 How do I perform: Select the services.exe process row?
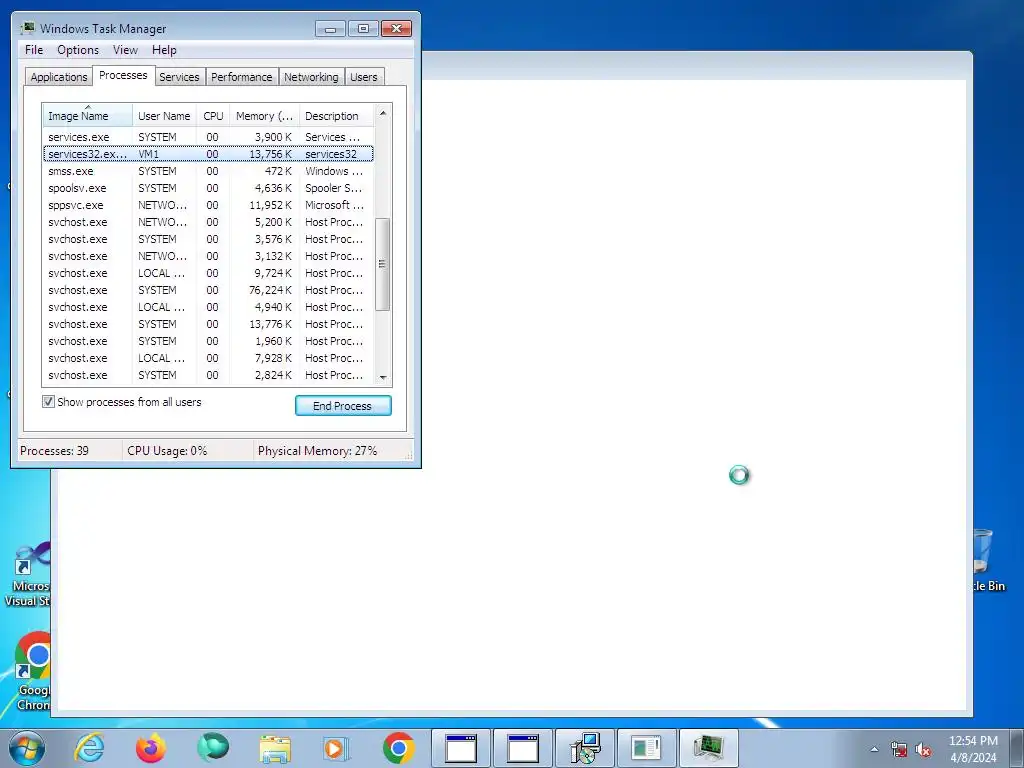pyautogui.click(x=208, y=137)
